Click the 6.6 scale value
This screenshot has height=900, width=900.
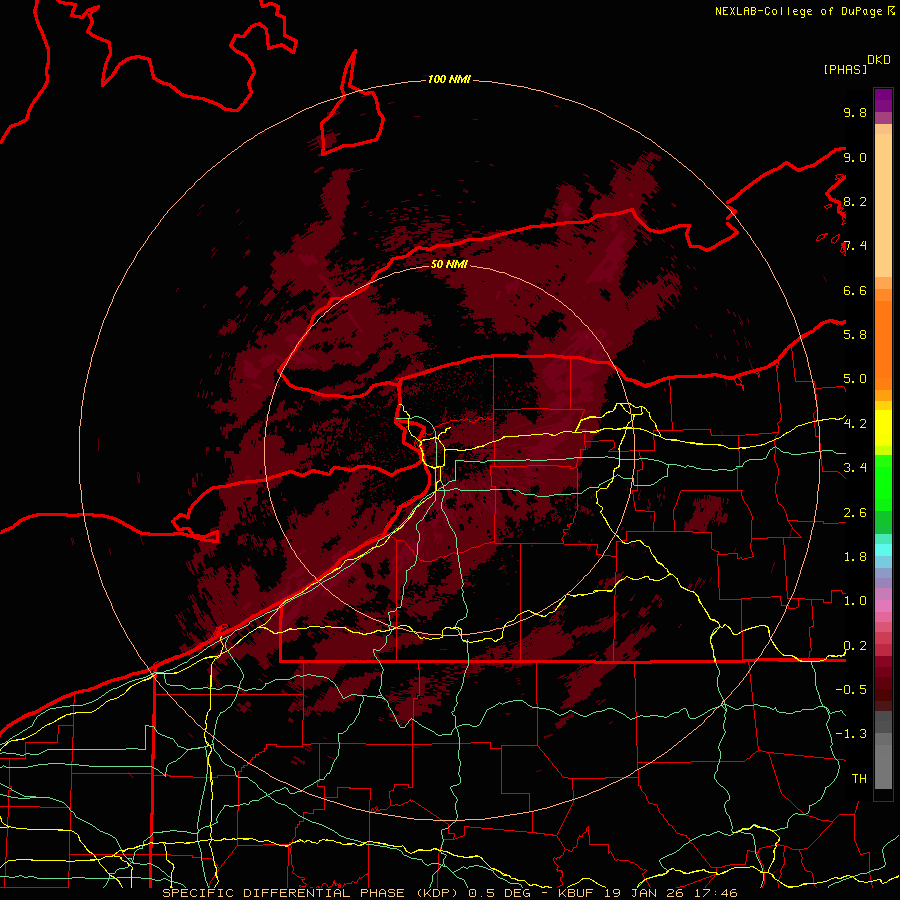click(x=855, y=290)
